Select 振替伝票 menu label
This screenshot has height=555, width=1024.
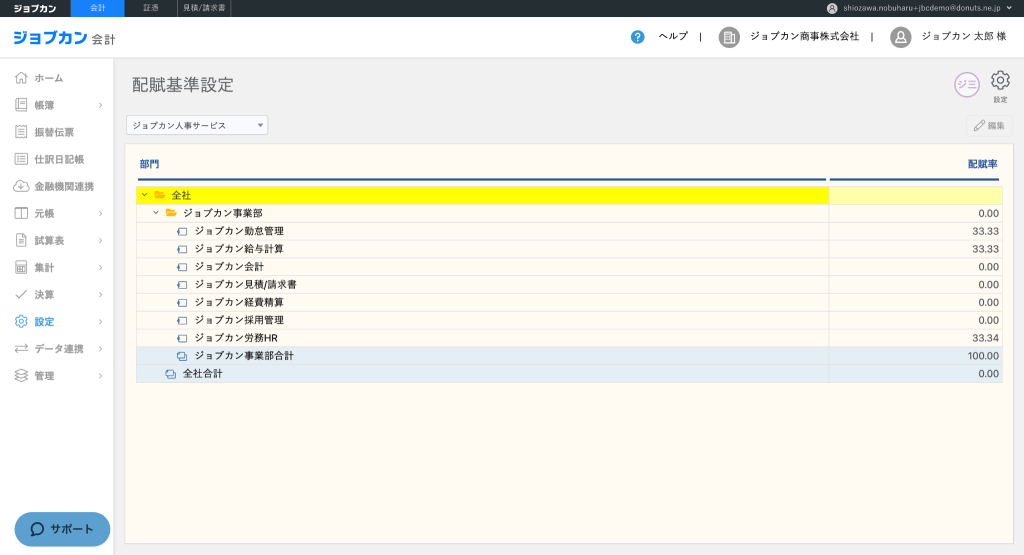(x=54, y=132)
